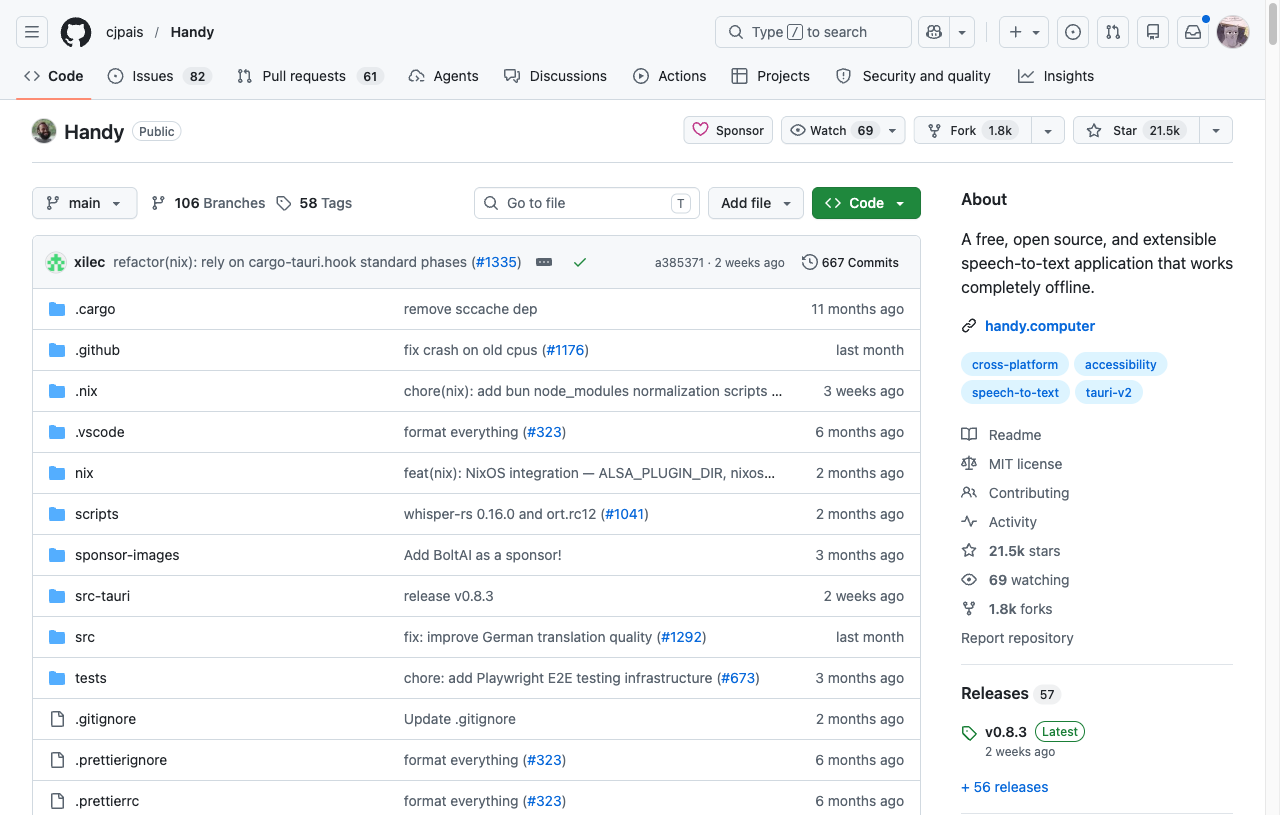Viewport: 1280px width, 815px height.
Task: Open the 106 Branches link
Action: (x=208, y=203)
